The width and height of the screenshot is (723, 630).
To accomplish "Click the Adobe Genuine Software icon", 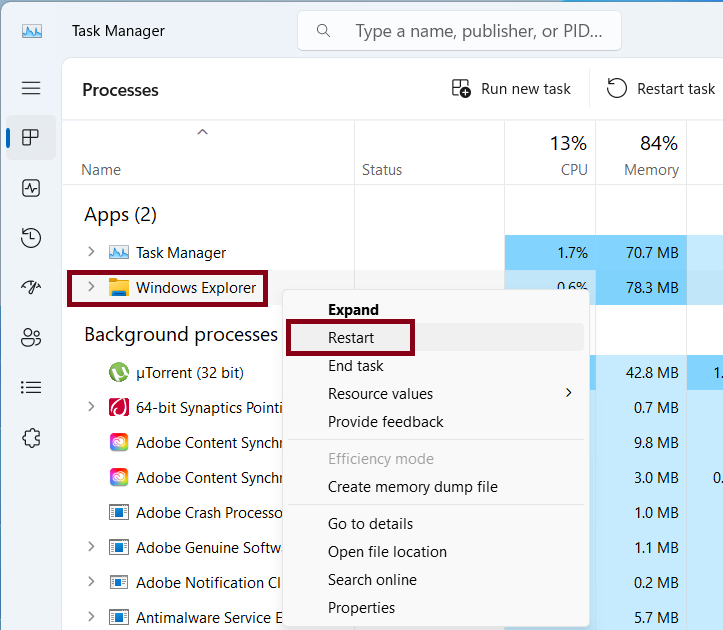I will point(119,547).
